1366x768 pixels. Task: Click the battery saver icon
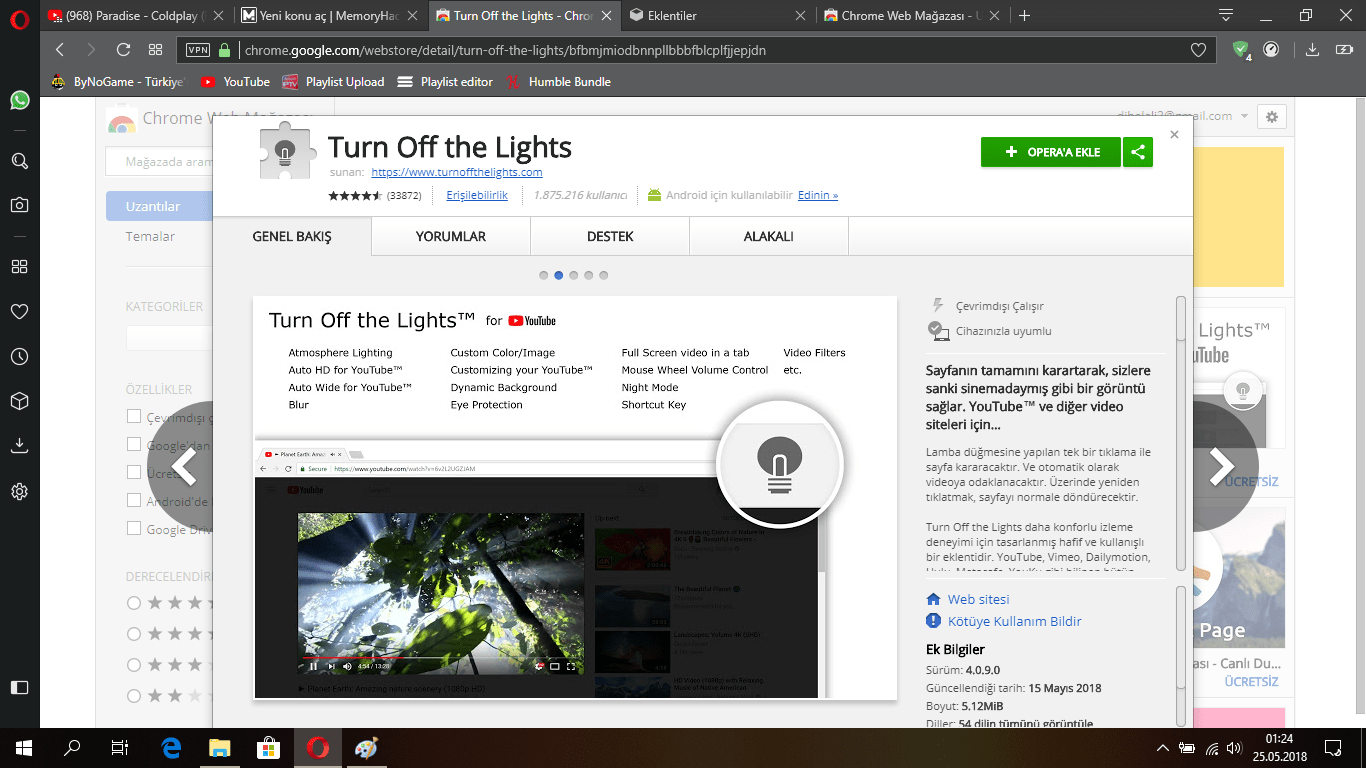1344,50
